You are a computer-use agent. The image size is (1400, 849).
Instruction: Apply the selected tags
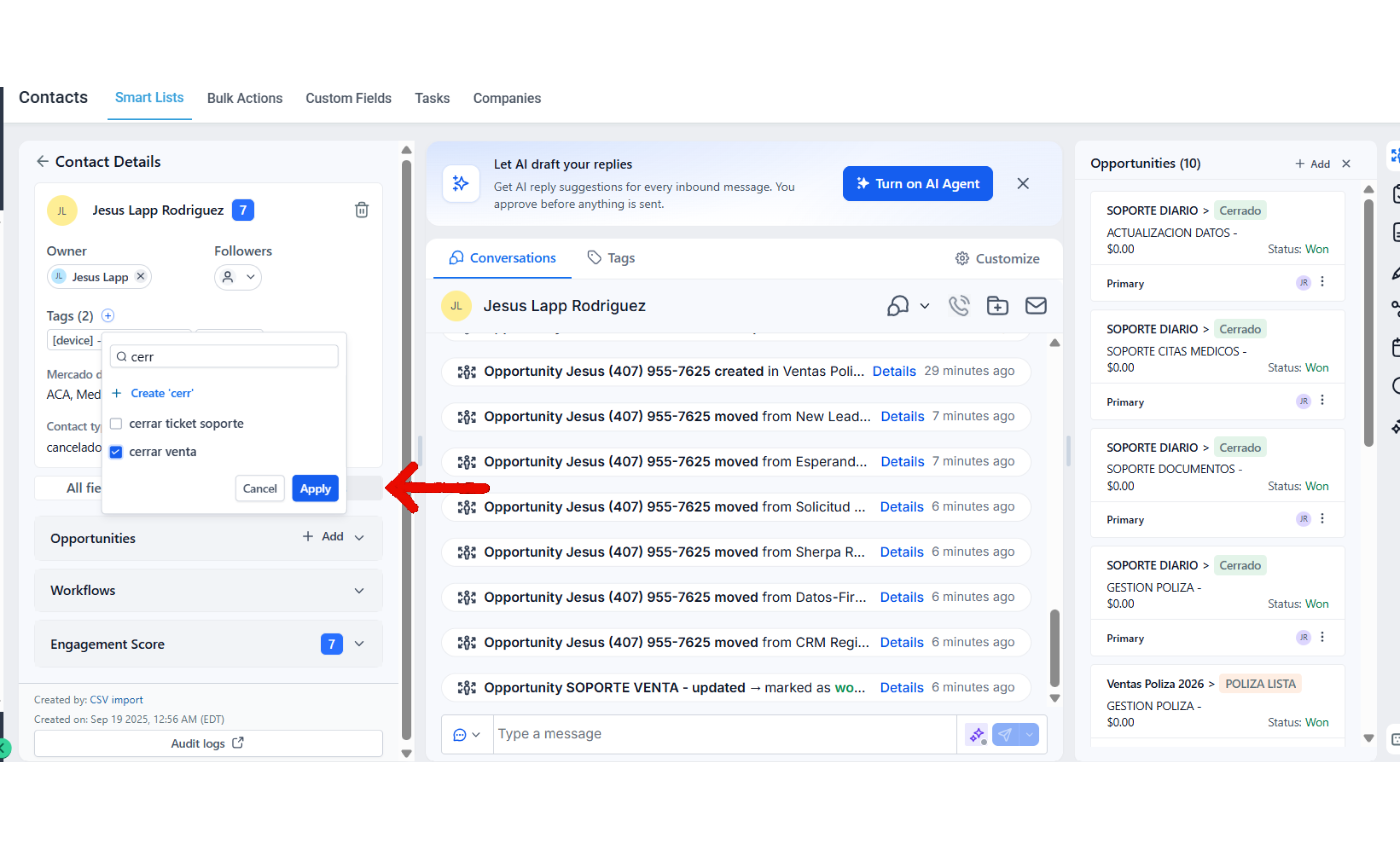[315, 488]
